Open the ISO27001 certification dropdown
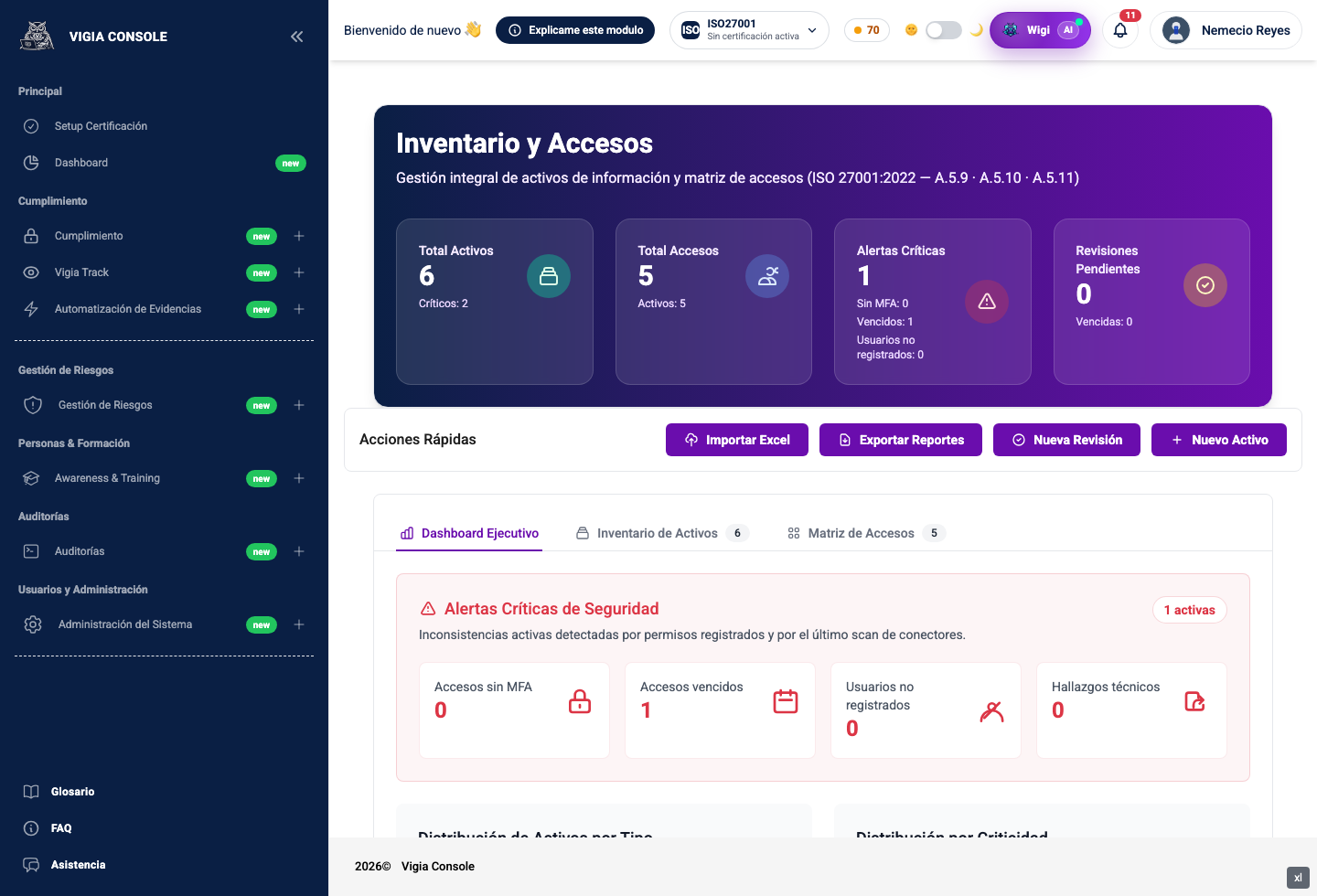 click(x=749, y=30)
